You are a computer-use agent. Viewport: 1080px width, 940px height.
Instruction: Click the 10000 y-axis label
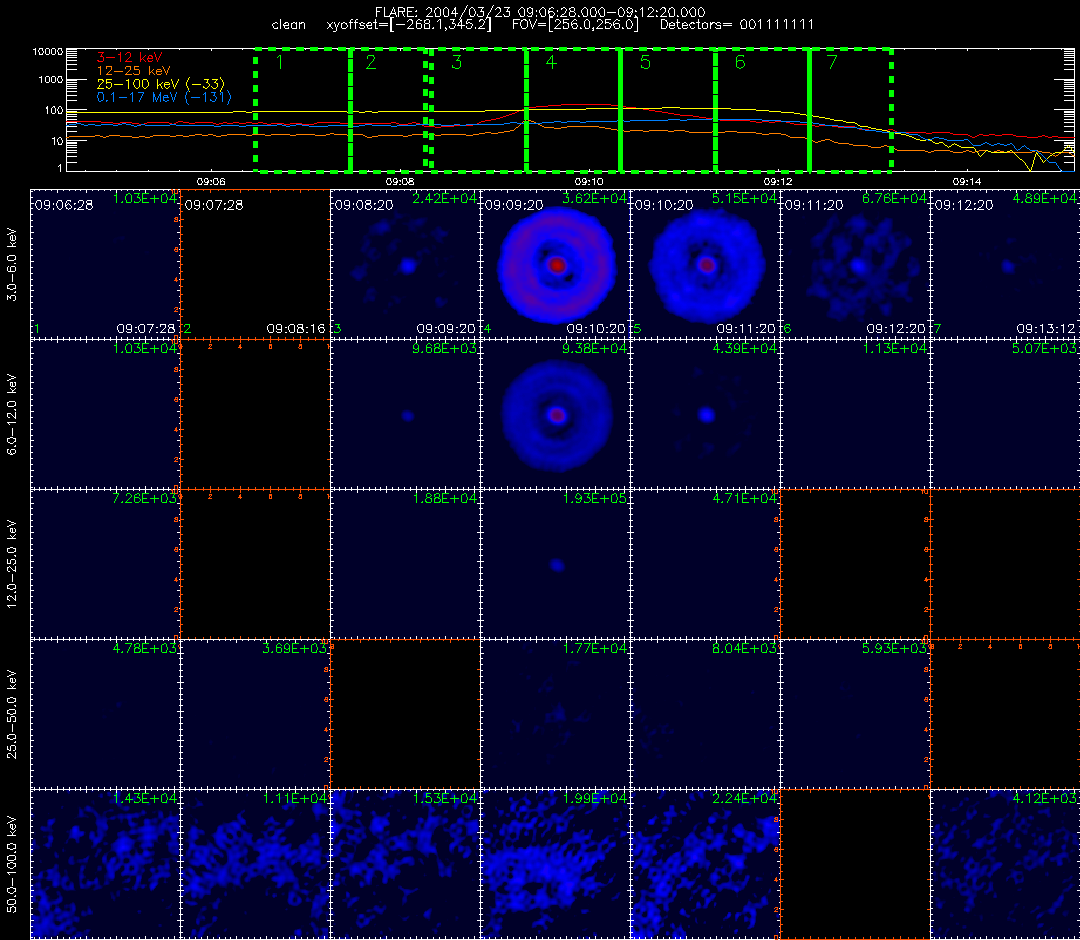click(50, 52)
